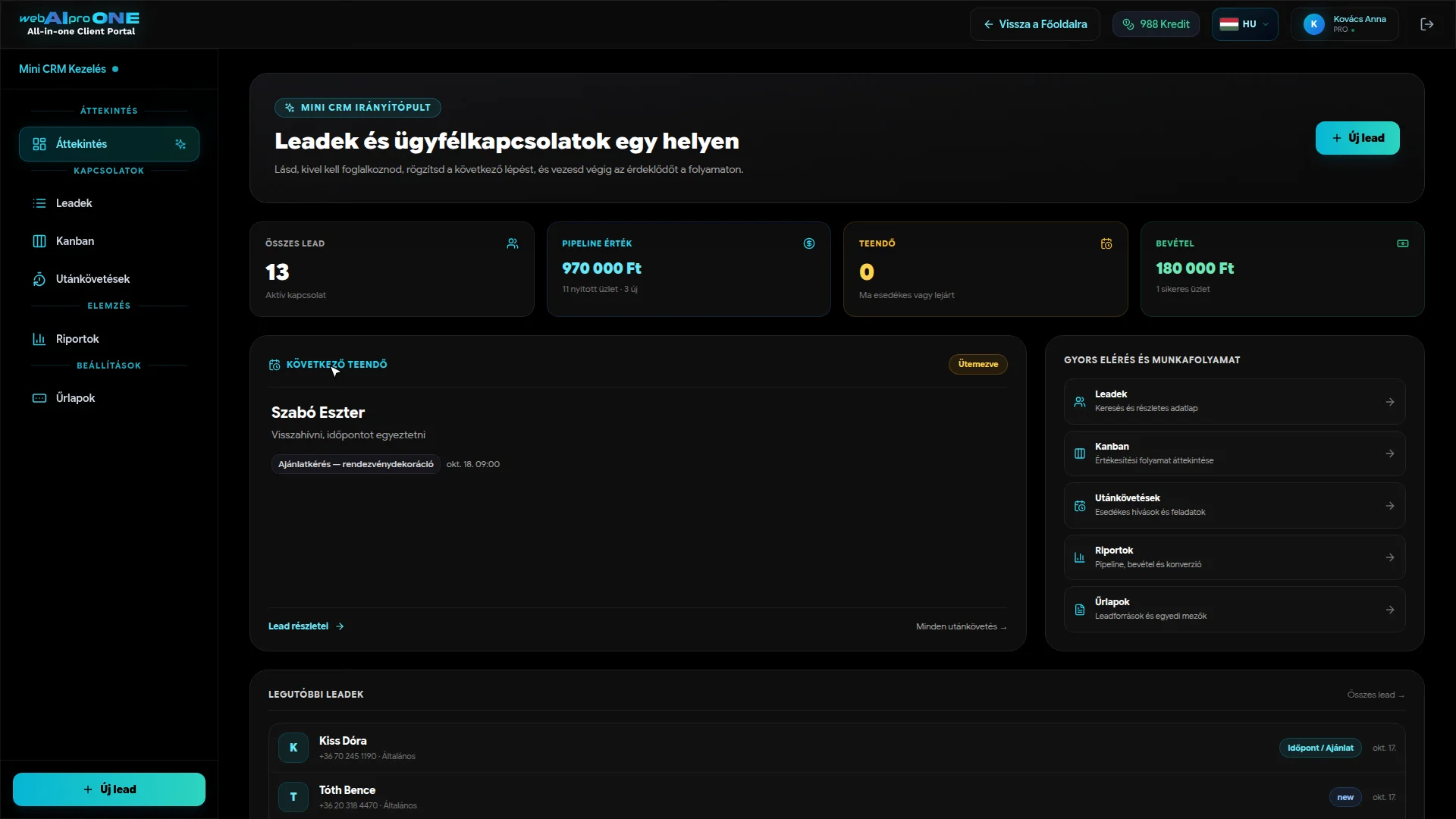This screenshot has height=819, width=1456.
Task: Click the arrow on the Leadek quick-access row
Action: pyautogui.click(x=1390, y=402)
